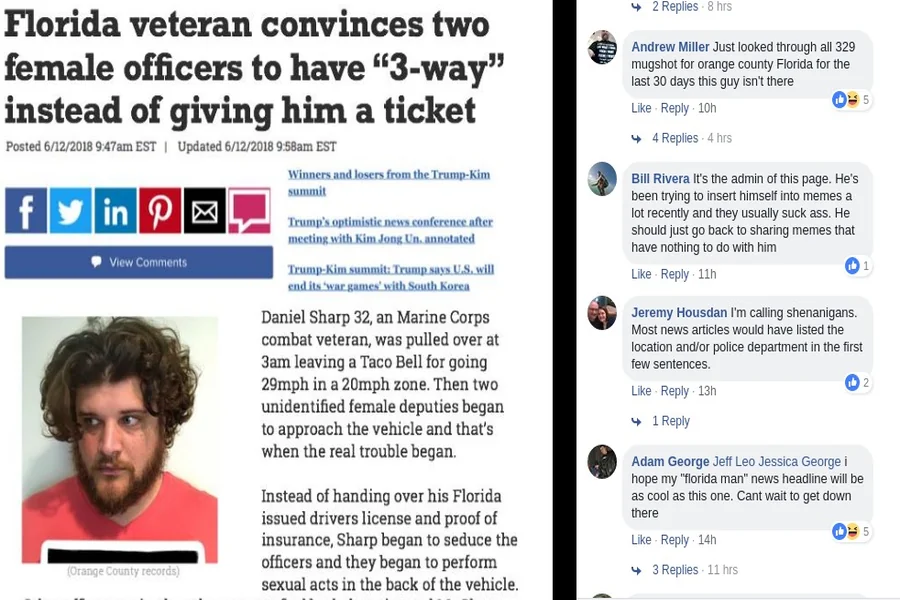Expand 3 Replies under Adam George's comment

point(674,570)
